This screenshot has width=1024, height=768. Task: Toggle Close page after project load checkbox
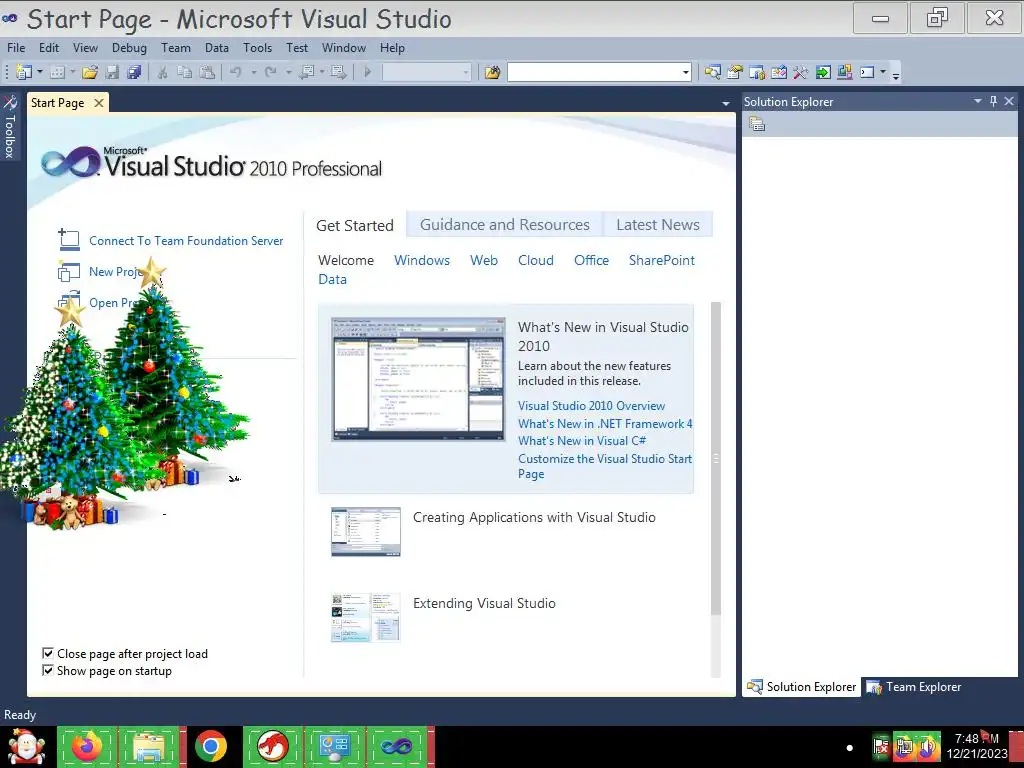click(48, 654)
